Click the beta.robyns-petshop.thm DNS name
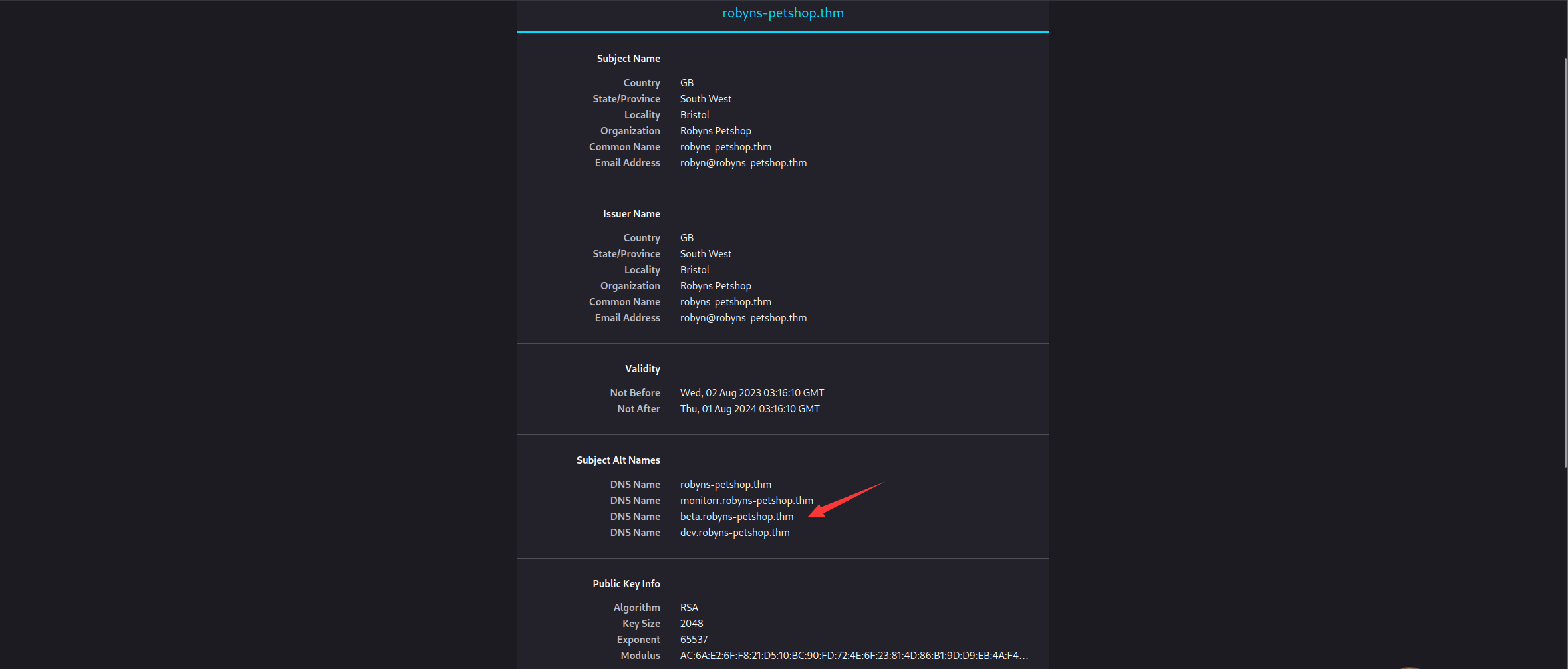The image size is (1568, 669). tap(736, 517)
